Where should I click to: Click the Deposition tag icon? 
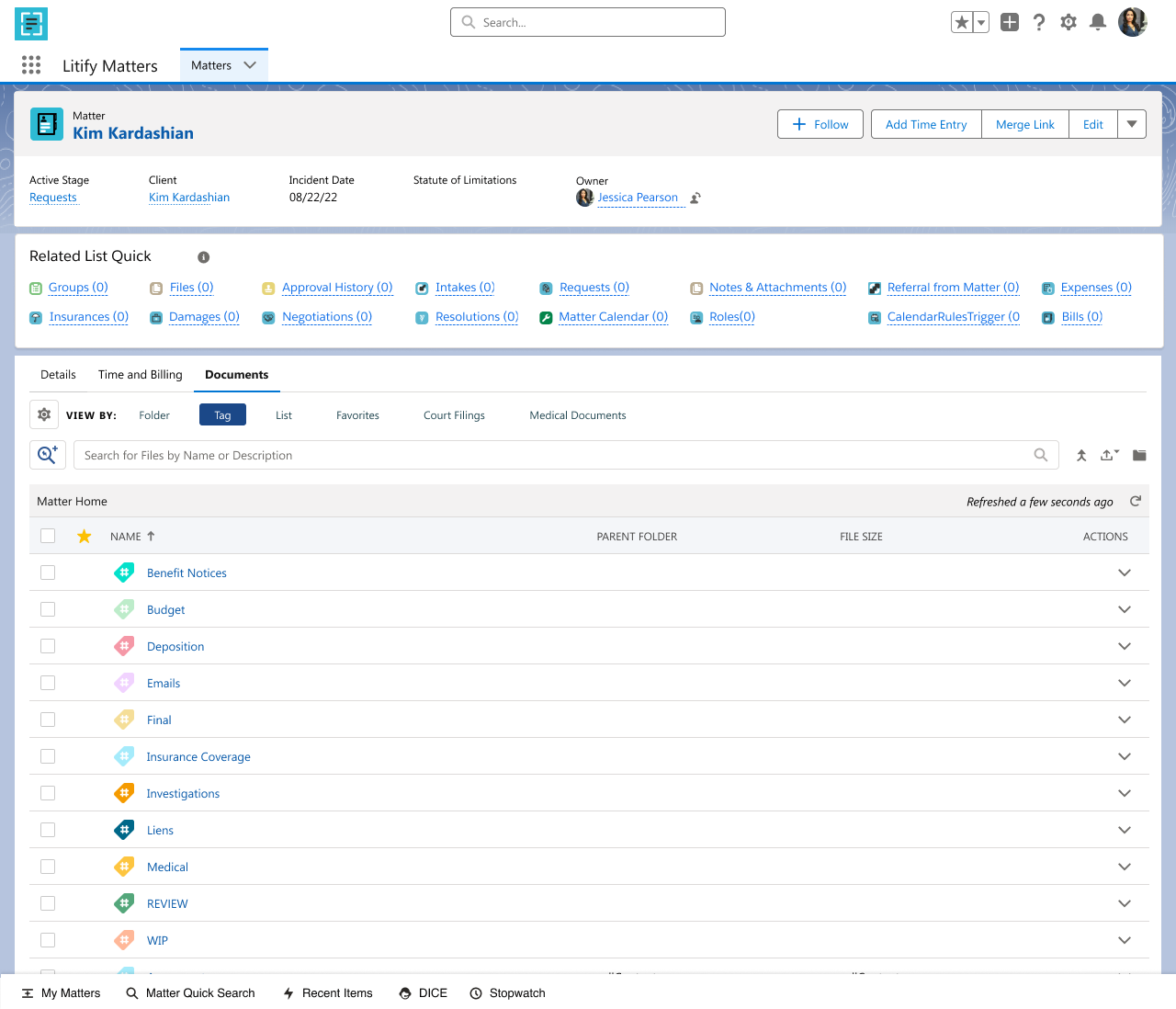[124, 646]
